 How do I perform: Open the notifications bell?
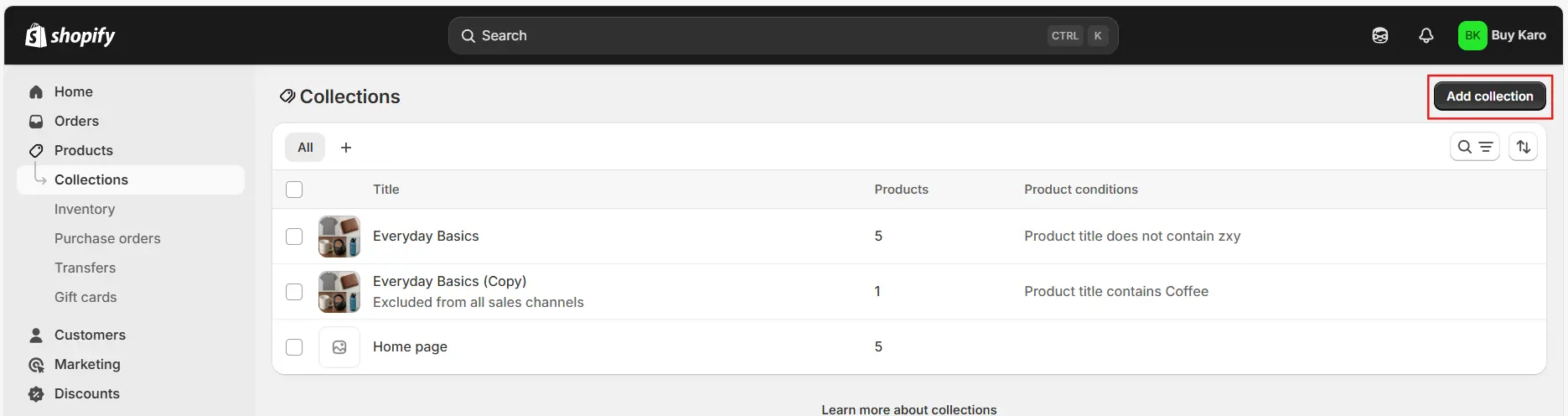(x=1426, y=35)
